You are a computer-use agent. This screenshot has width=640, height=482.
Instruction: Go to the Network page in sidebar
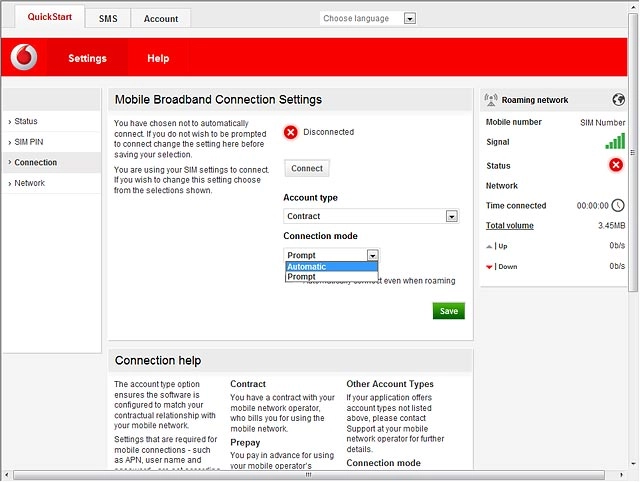click(x=51, y=183)
